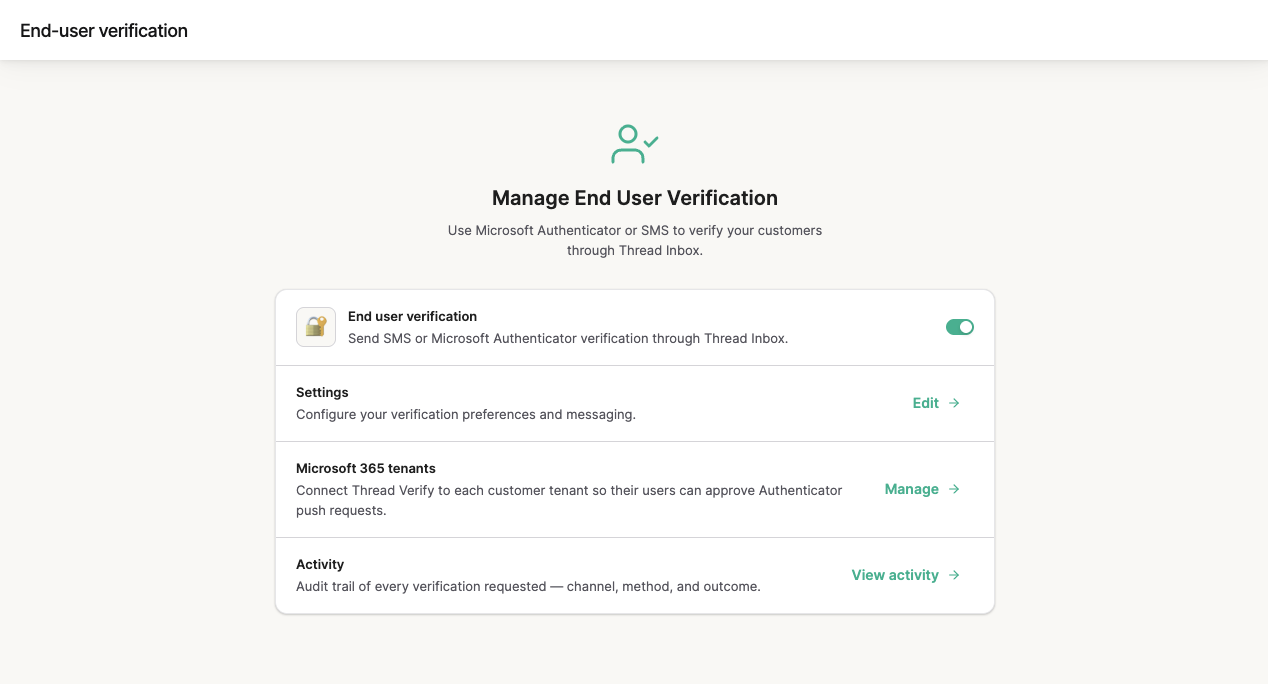Click the 'Use Microsoft Authenticator or SMS' subtitle
The width and height of the screenshot is (1268, 684).
pyautogui.click(x=635, y=240)
